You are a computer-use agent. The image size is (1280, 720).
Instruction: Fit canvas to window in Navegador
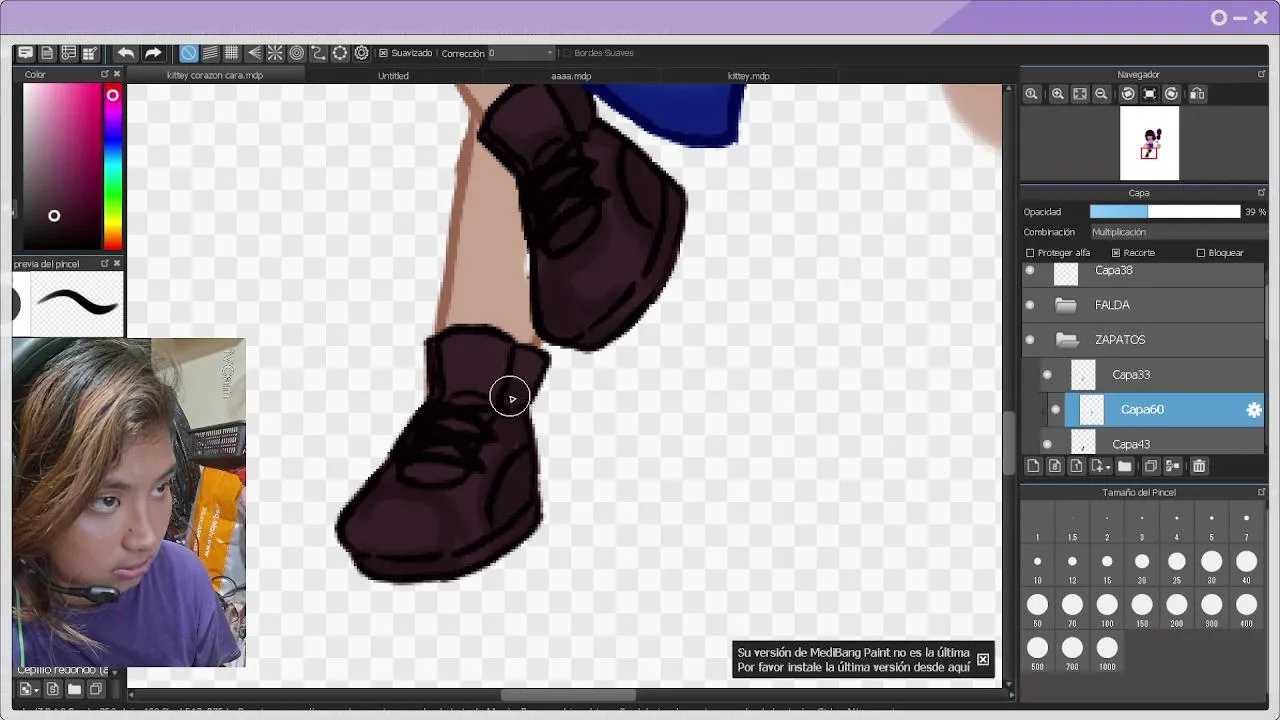click(x=1080, y=94)
